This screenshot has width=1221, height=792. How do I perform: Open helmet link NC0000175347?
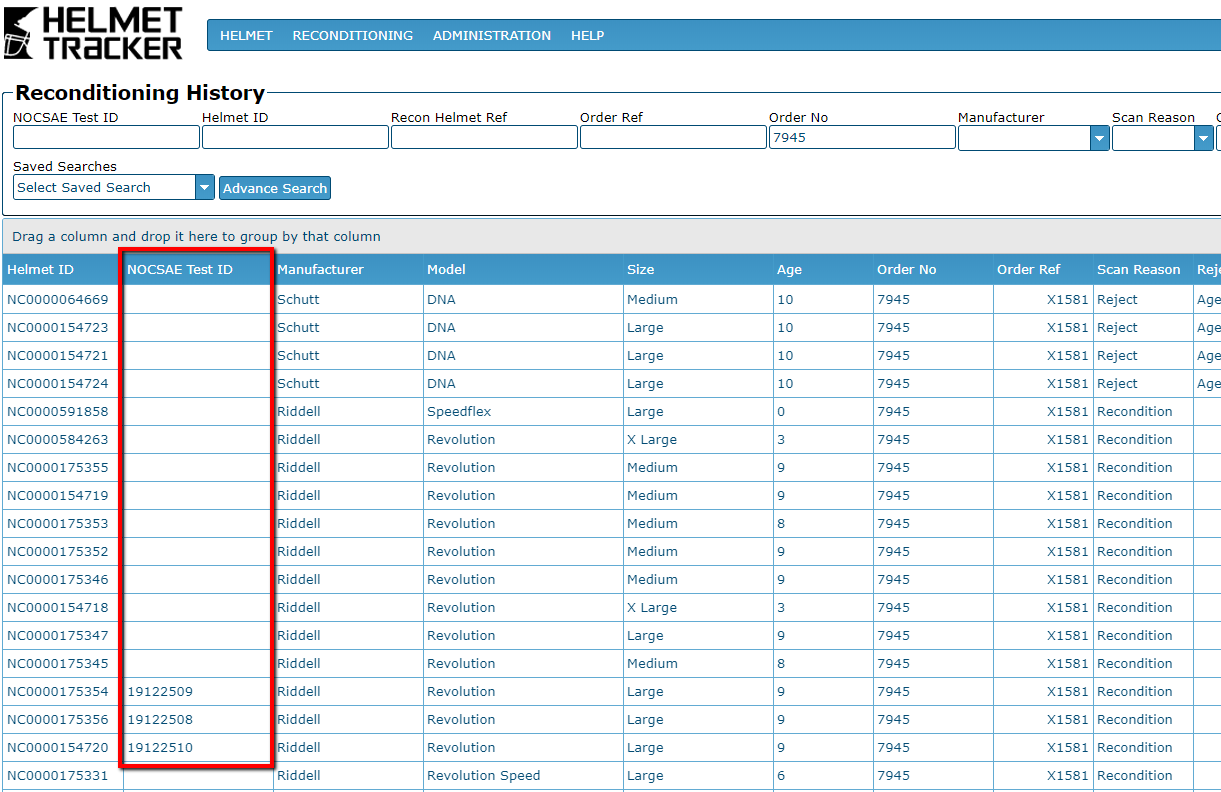[58, 635]
